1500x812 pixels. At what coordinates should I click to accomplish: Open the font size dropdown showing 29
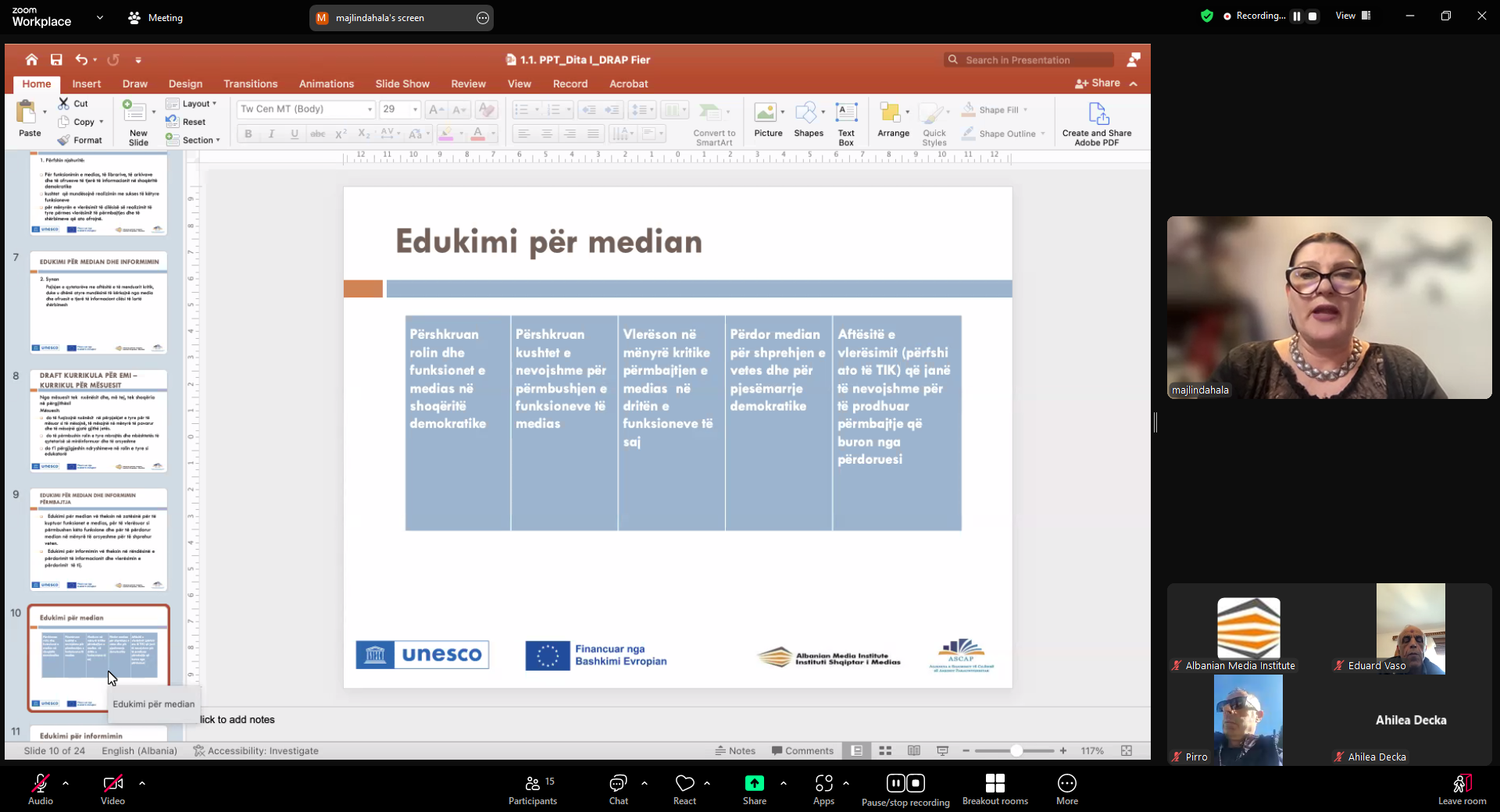[x=415, y=109]
